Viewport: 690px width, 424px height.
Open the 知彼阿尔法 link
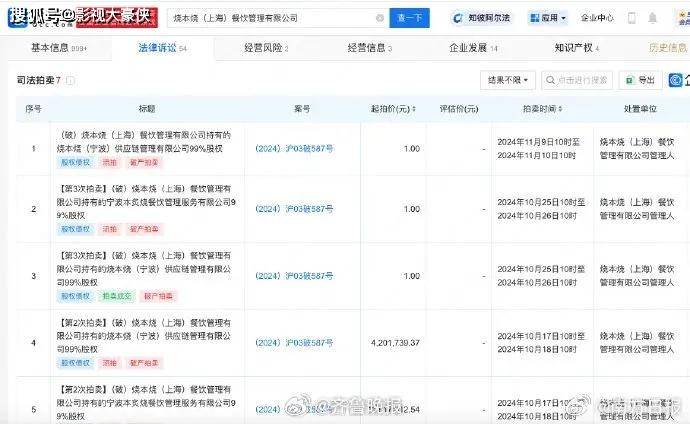click(482, 18)
